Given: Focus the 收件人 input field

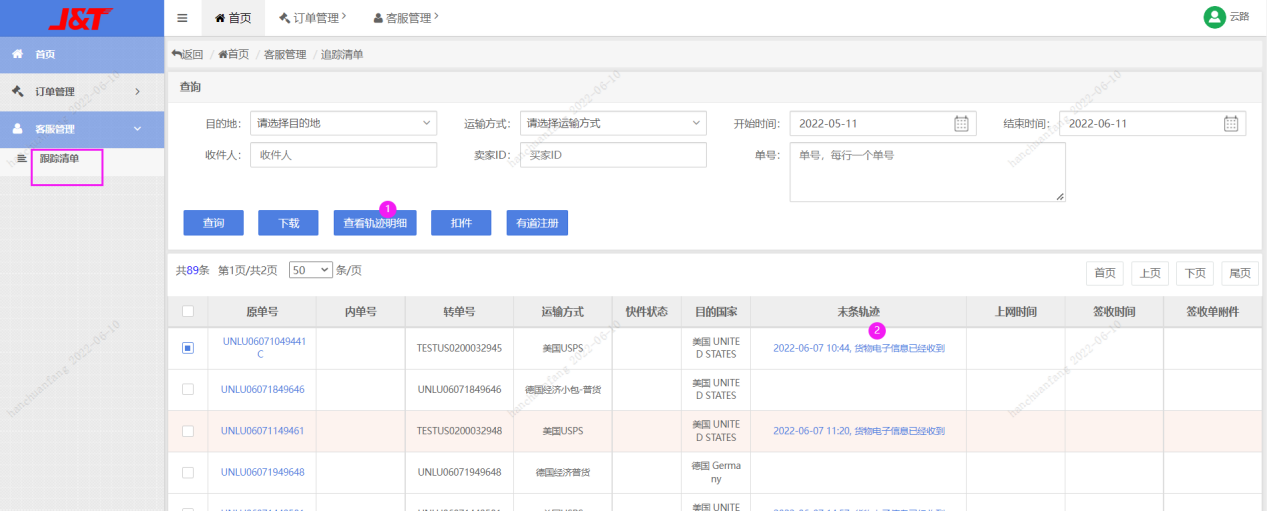Looking at the screenshot, I should (343, 155).
